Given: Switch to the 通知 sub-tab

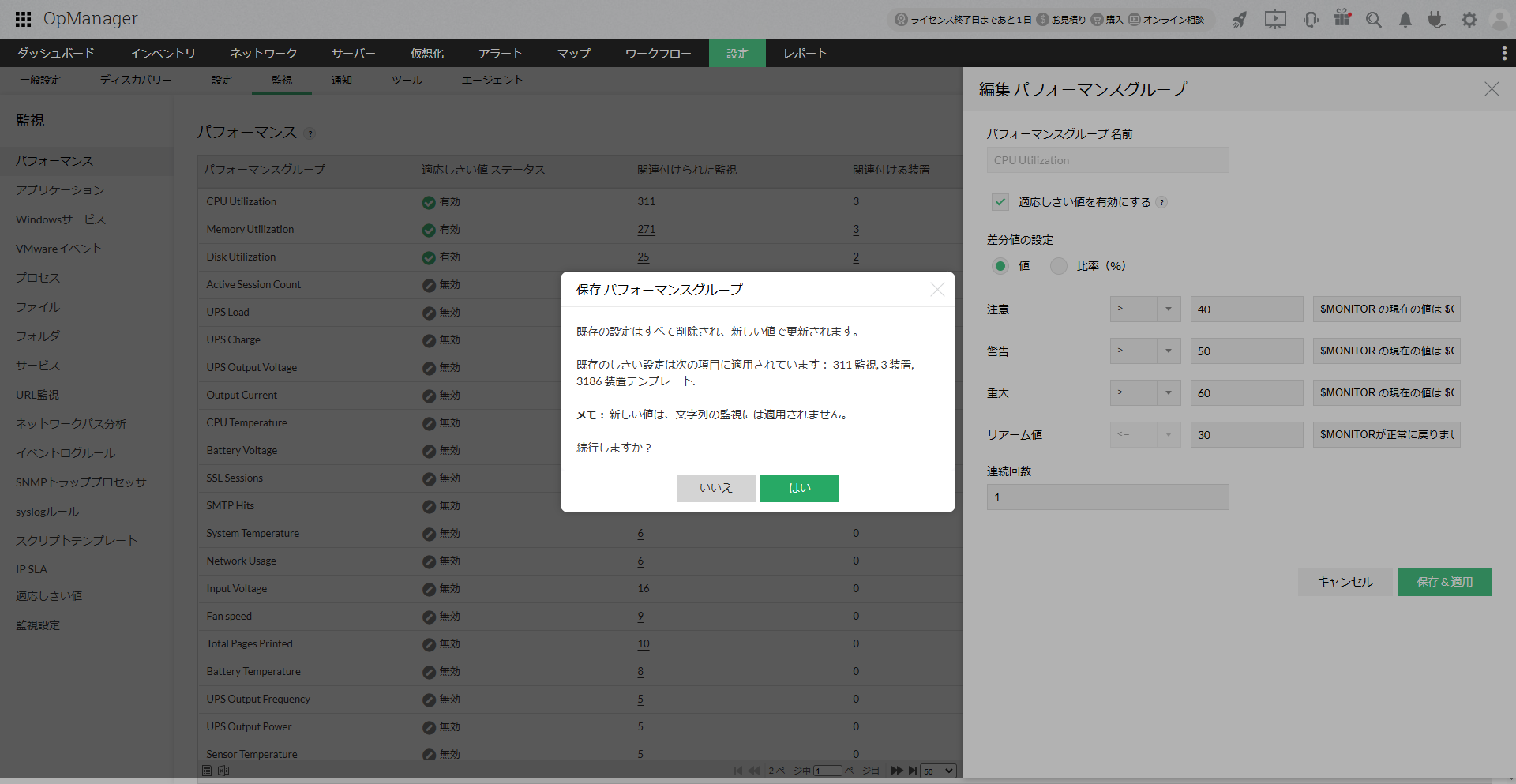Looking at the screenshot, I should (x=342, y=80).
